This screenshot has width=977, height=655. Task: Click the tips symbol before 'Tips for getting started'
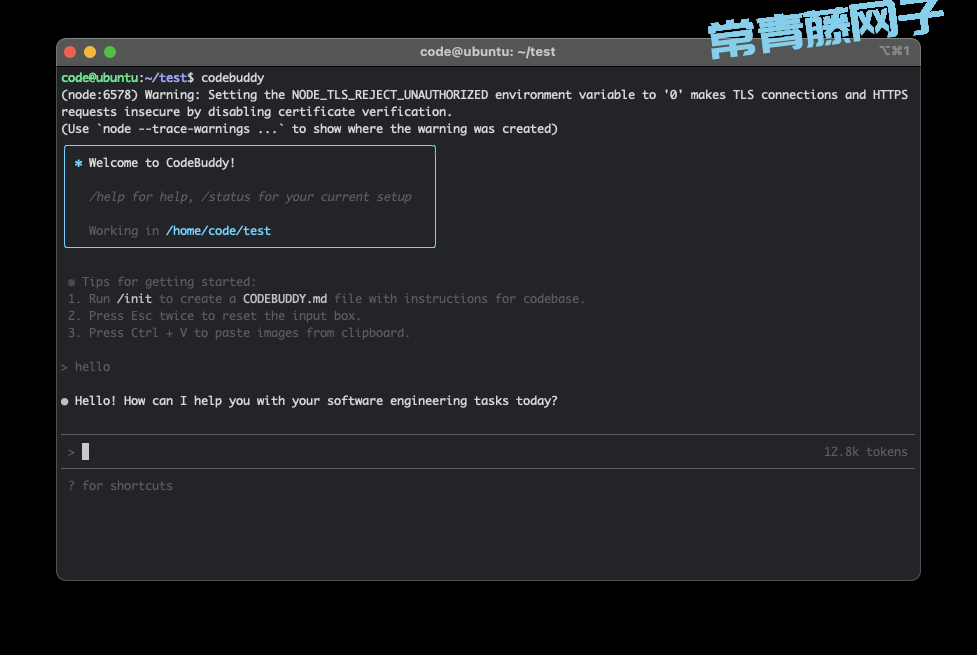coord(71,282)
